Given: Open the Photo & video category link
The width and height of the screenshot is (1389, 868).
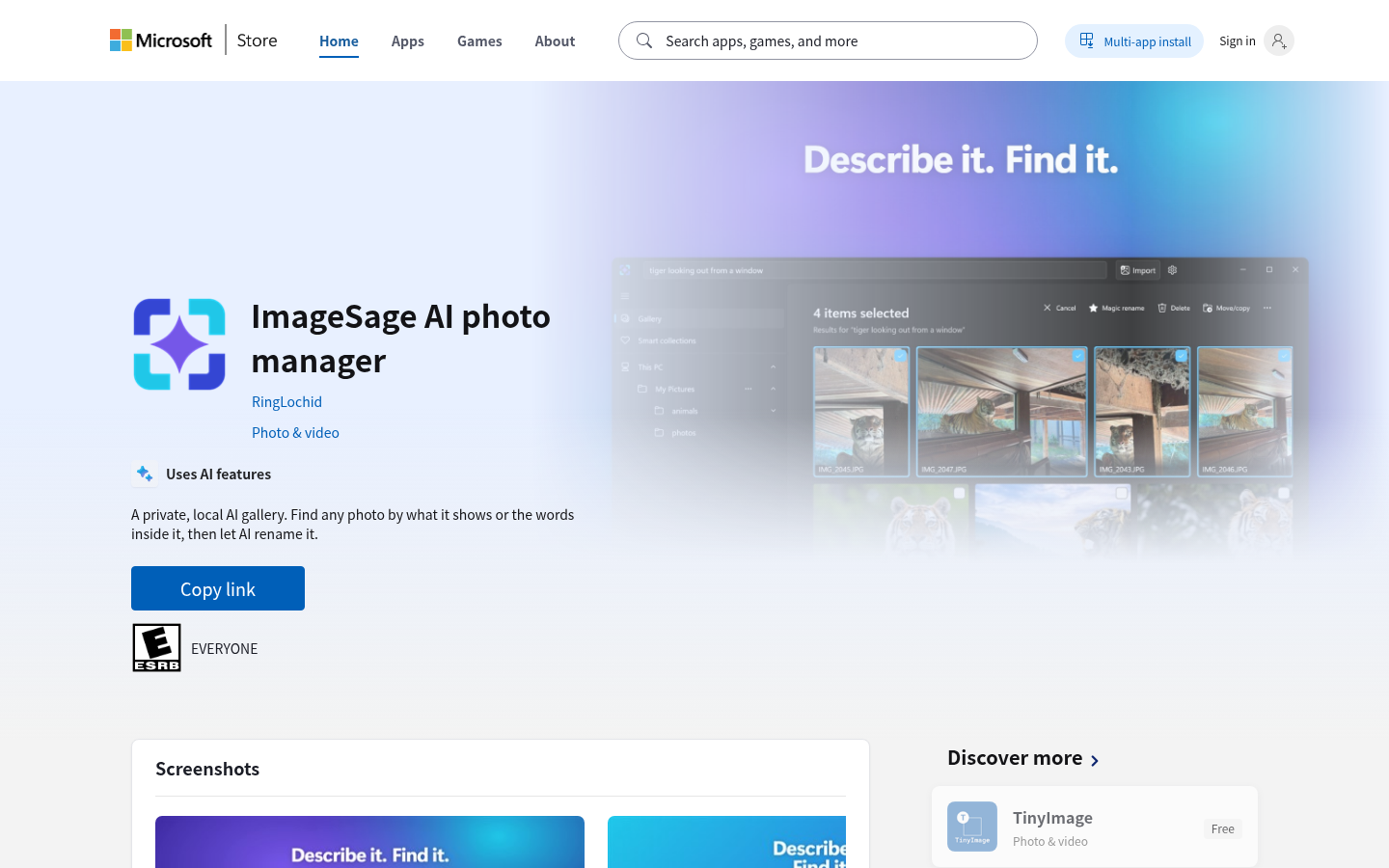Looking at the screenshot, I should 295,432.
